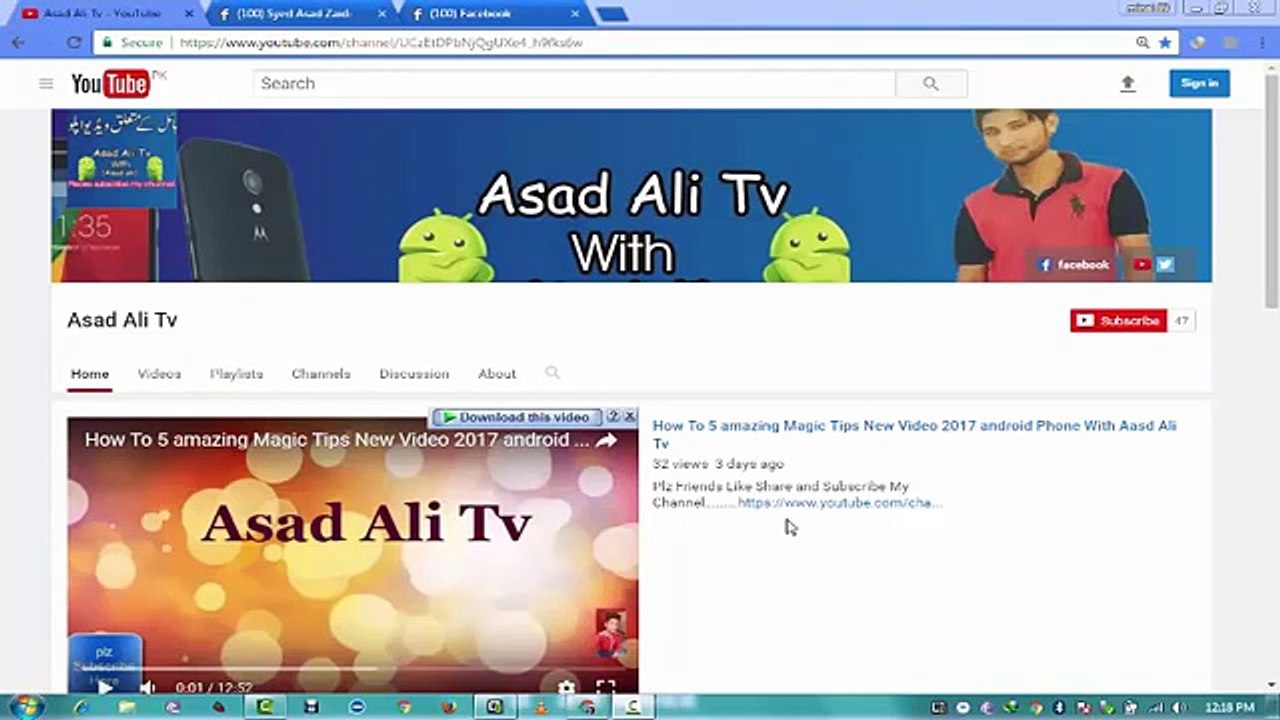The height and width of the screenshot is (720, 1280).
Task: Click the upload arrow icon
Action: pyautogui.click(x=1128, y=84)
